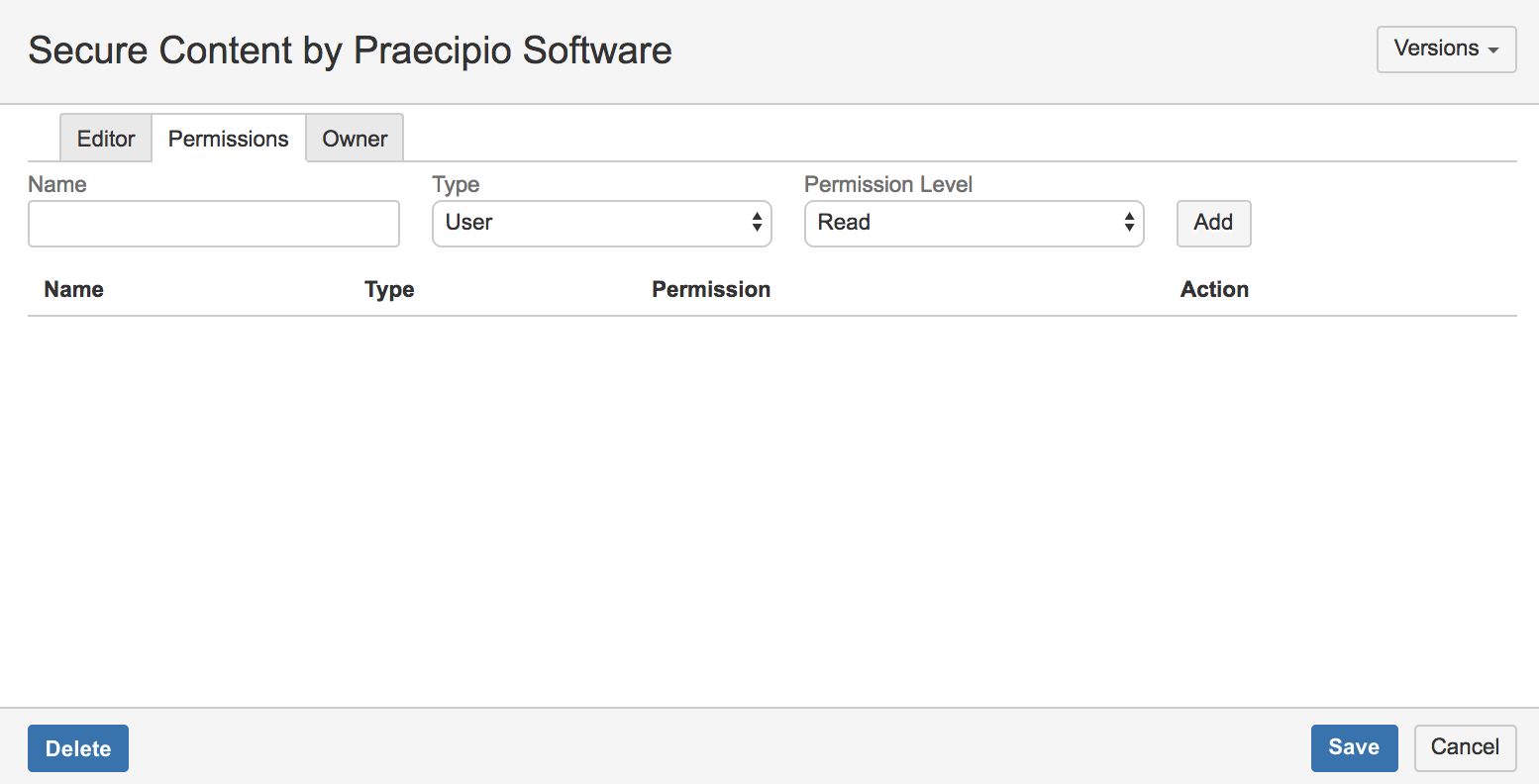Click the Type column header in table
This screenshot has width=1539, height=784.
click(389, 290)
